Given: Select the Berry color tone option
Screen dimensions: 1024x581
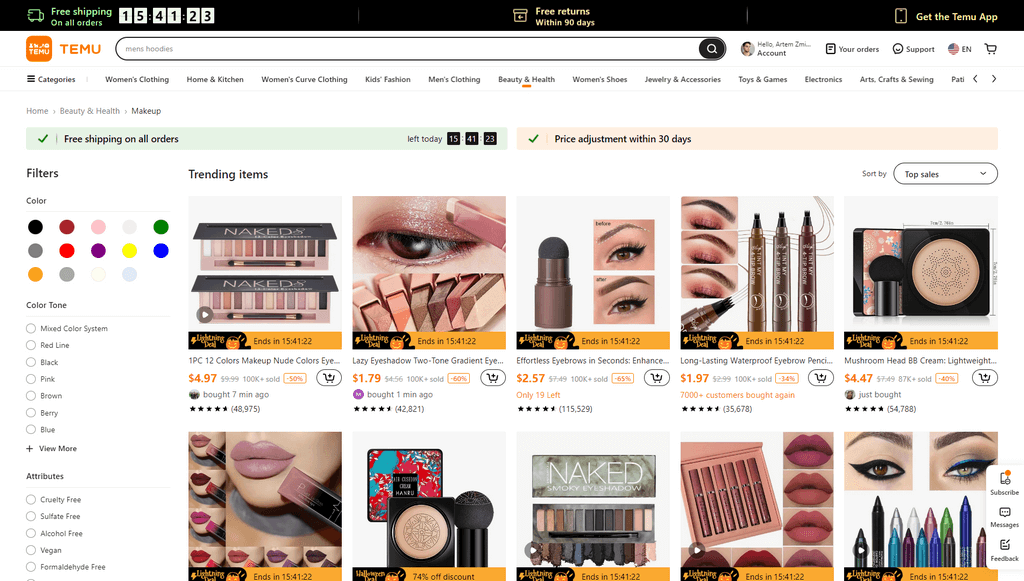Looking at the screenshot, I should 31,413.
